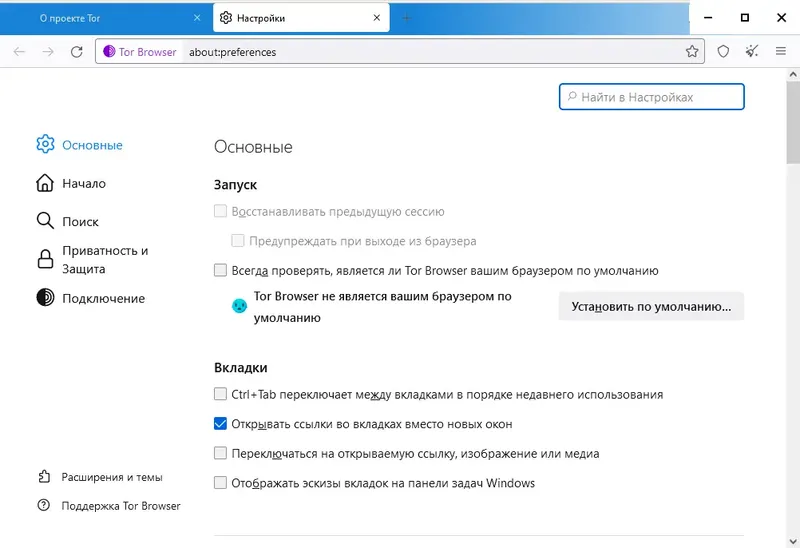The width and height of the screenshot is (800, 548).
Task: Go to Приватность и Защита section
Action: 93,260
